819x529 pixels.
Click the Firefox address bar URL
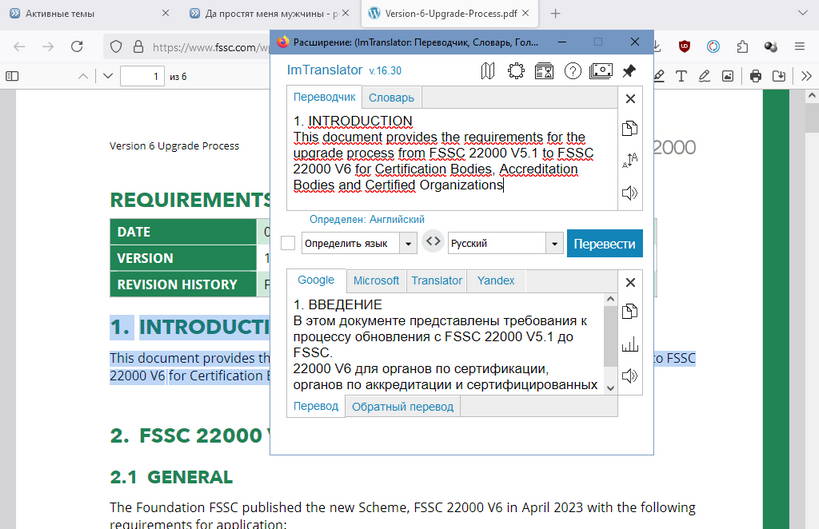(210, 48)
